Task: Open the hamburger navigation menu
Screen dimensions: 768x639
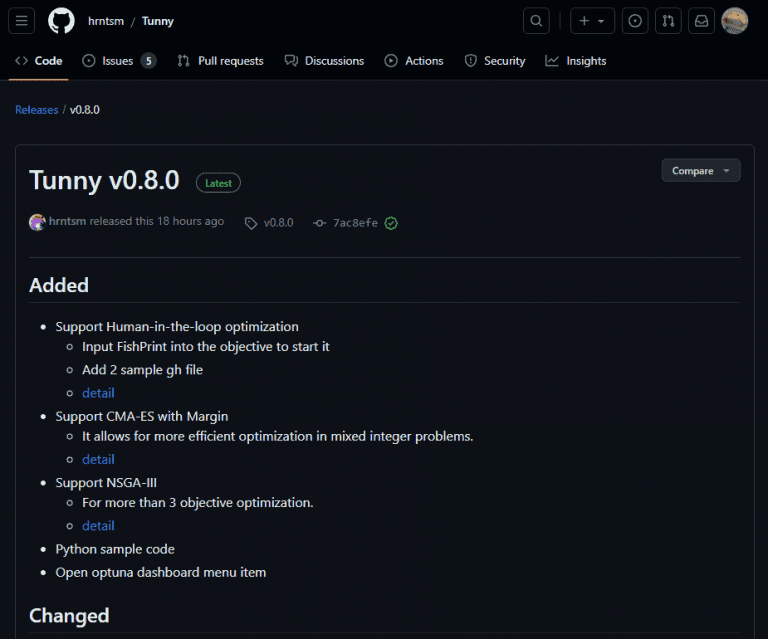Action: tap(23, 21)
